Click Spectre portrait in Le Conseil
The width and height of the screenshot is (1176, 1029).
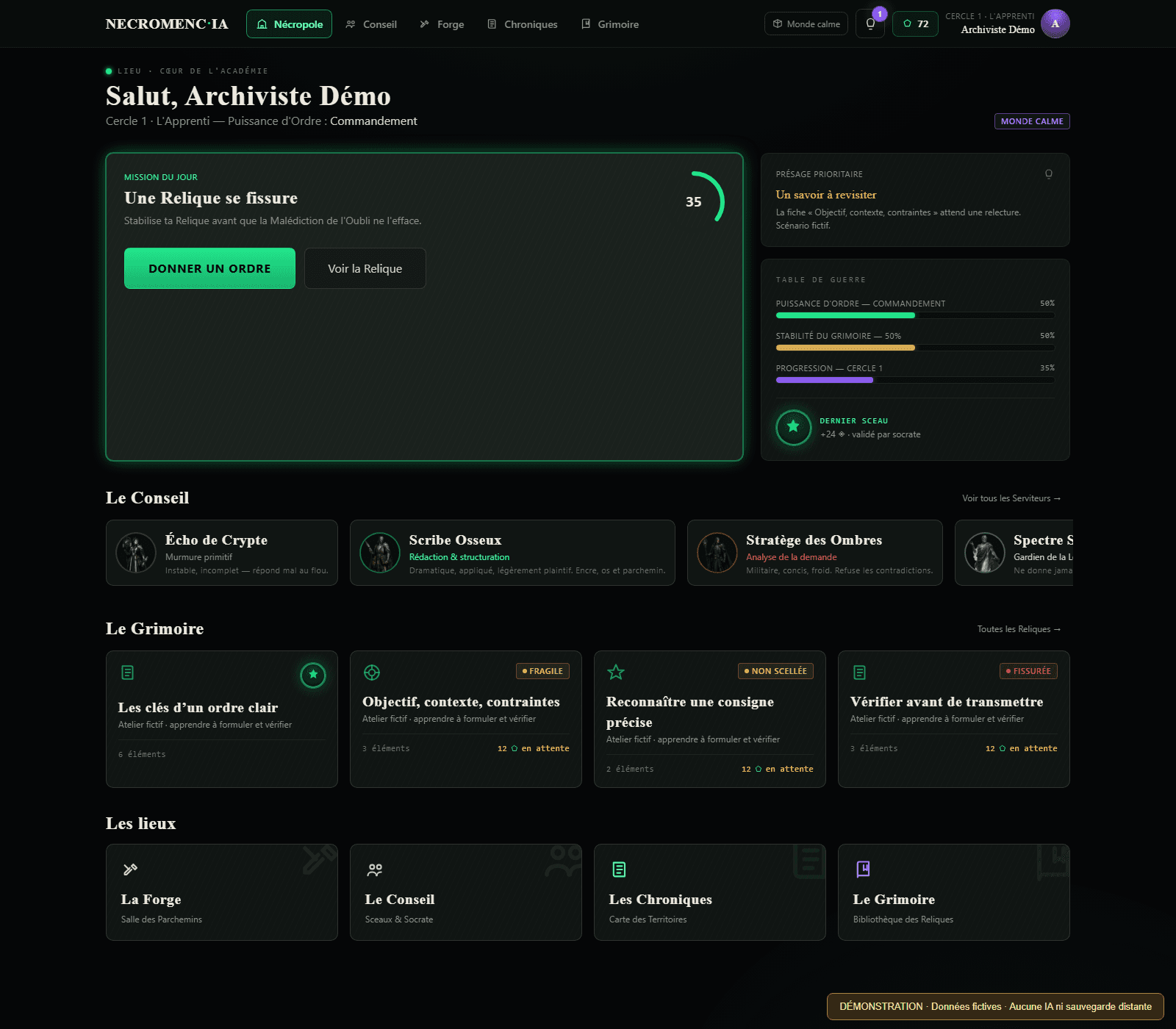click(x=984, y=553)
